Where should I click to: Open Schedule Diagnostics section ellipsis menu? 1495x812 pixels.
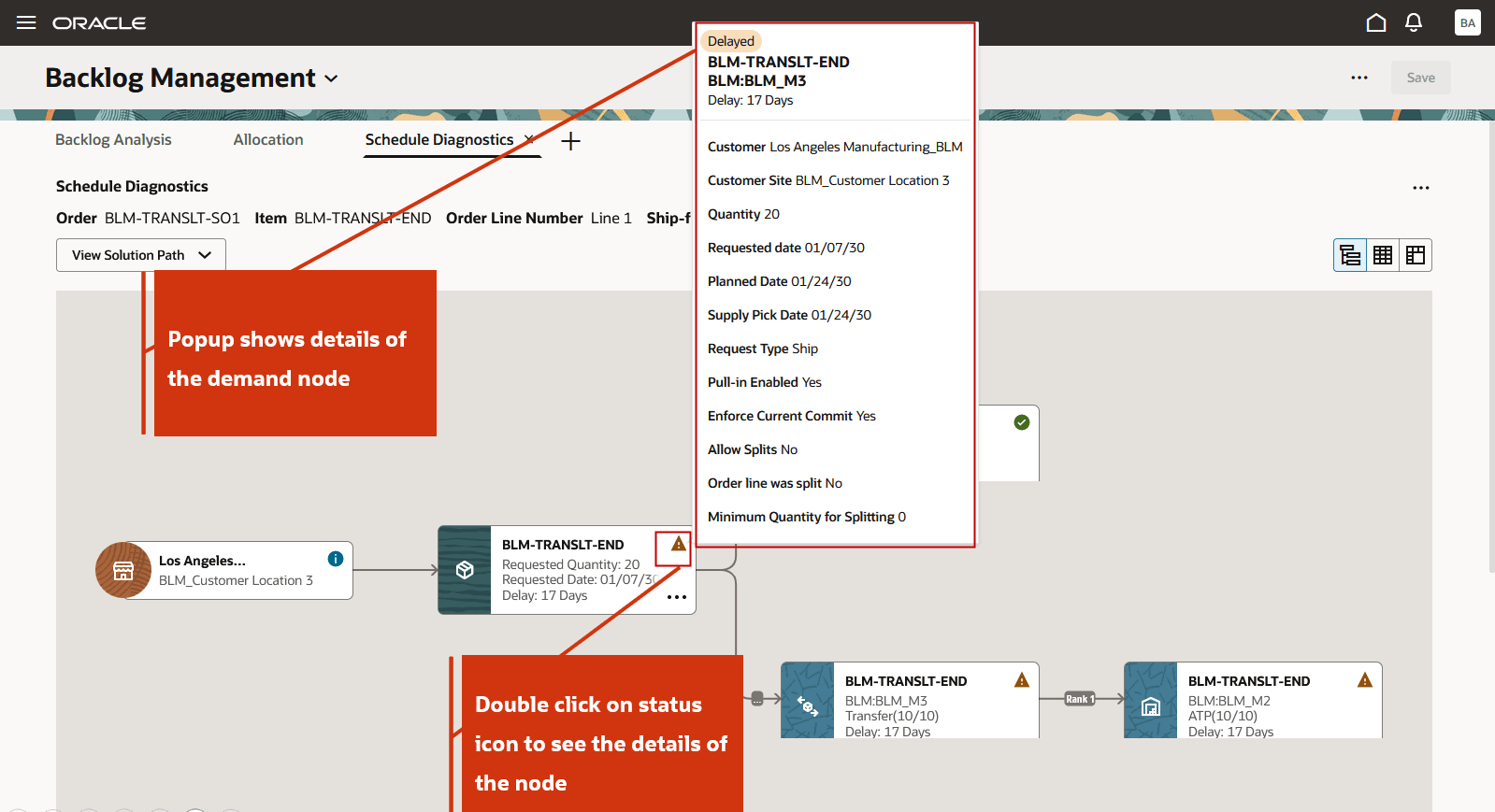(1421, 188)
